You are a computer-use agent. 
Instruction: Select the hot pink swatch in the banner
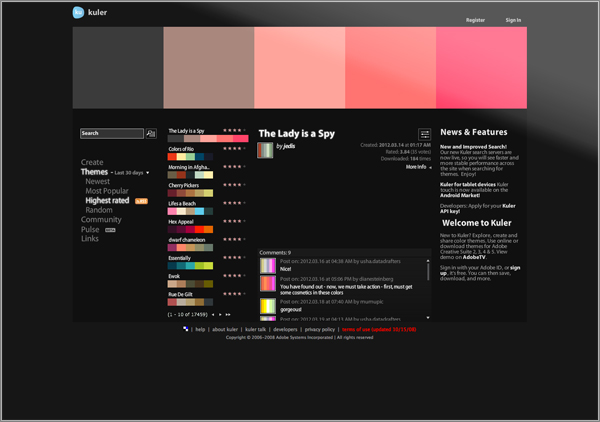[481, 68]
